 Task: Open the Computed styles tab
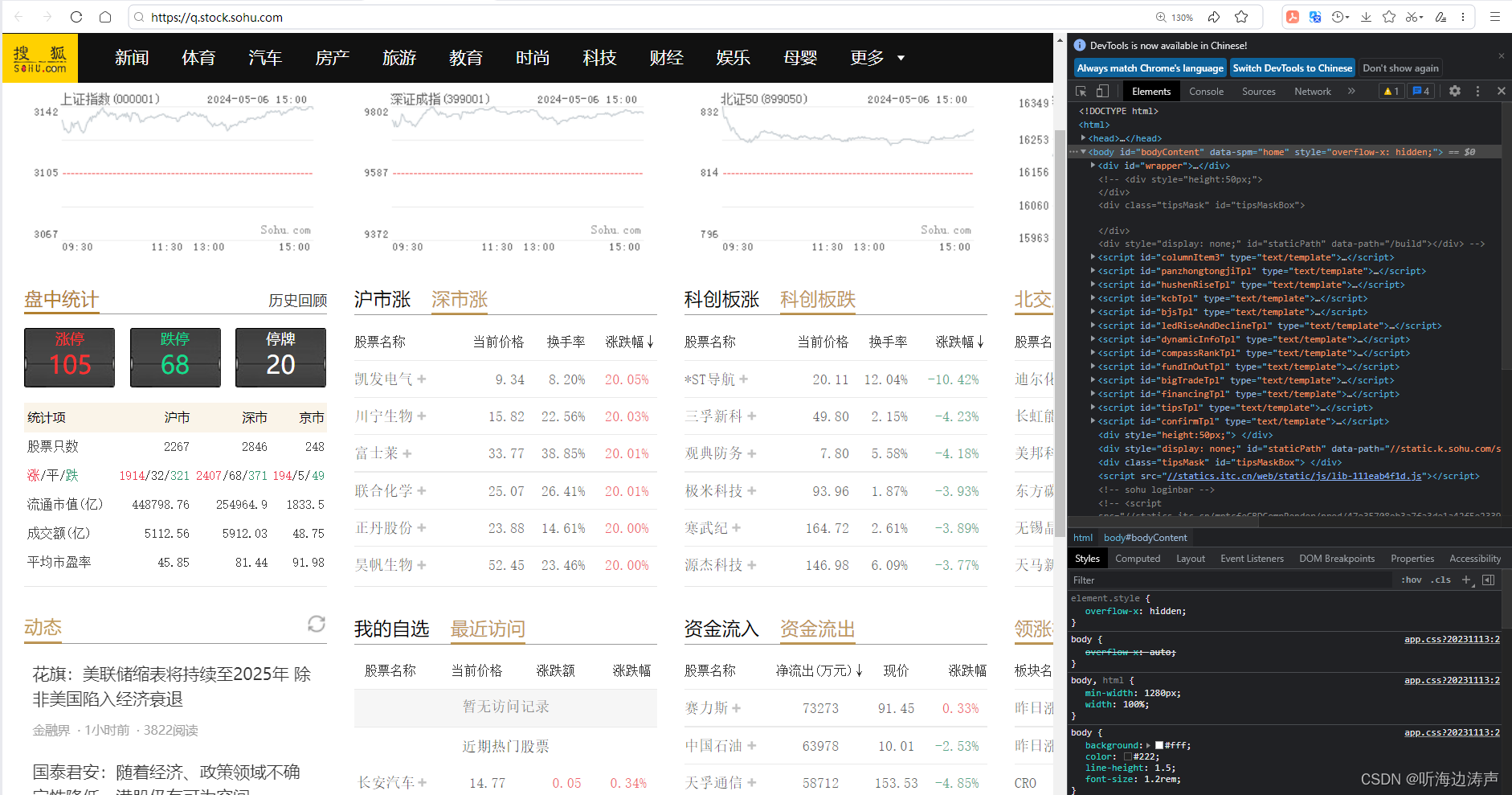1138,559
